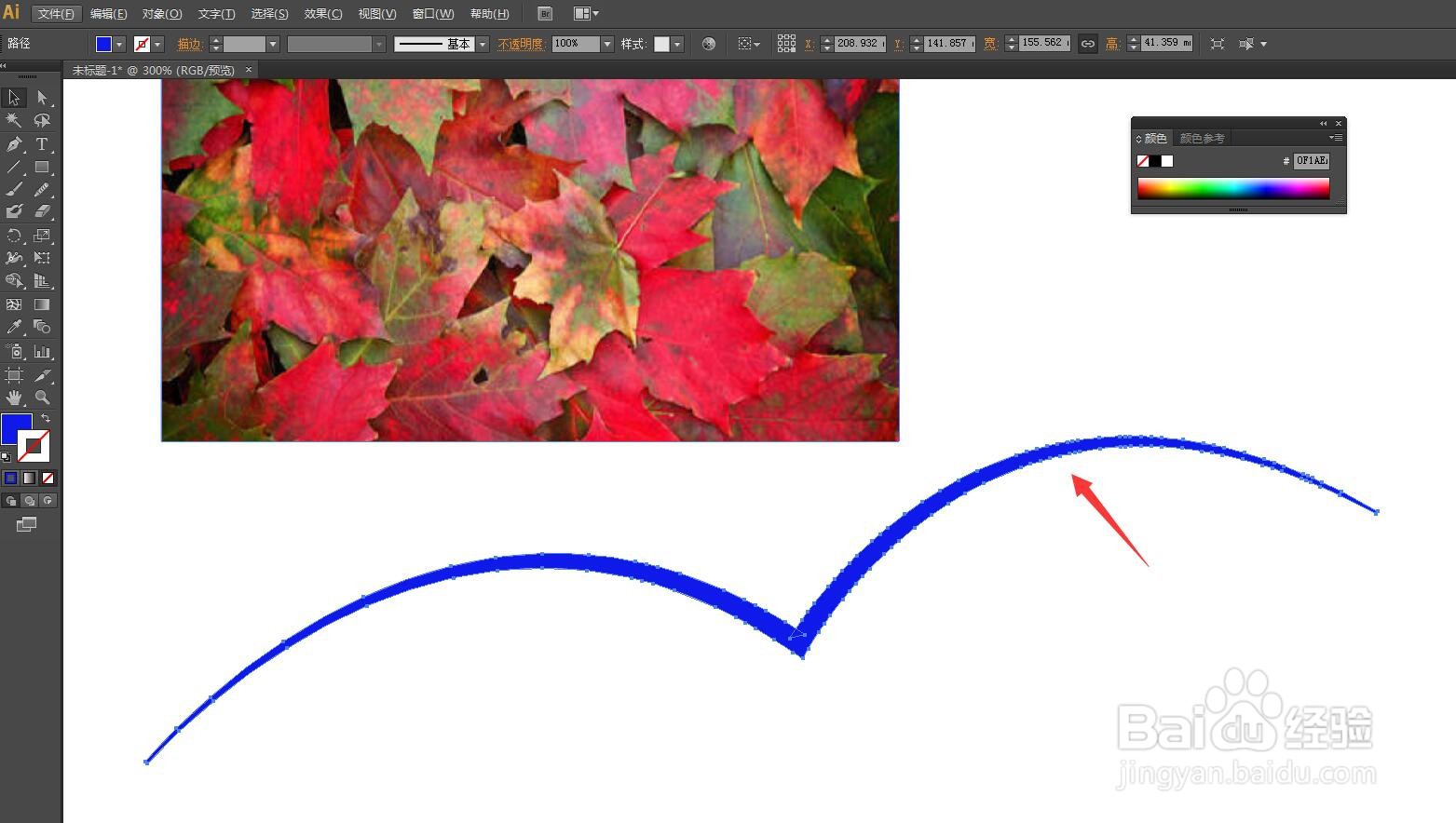Choose the Shape Builder tool
Image resolution: width=1456 pixels, height=823 pixels.
(14, 280)
